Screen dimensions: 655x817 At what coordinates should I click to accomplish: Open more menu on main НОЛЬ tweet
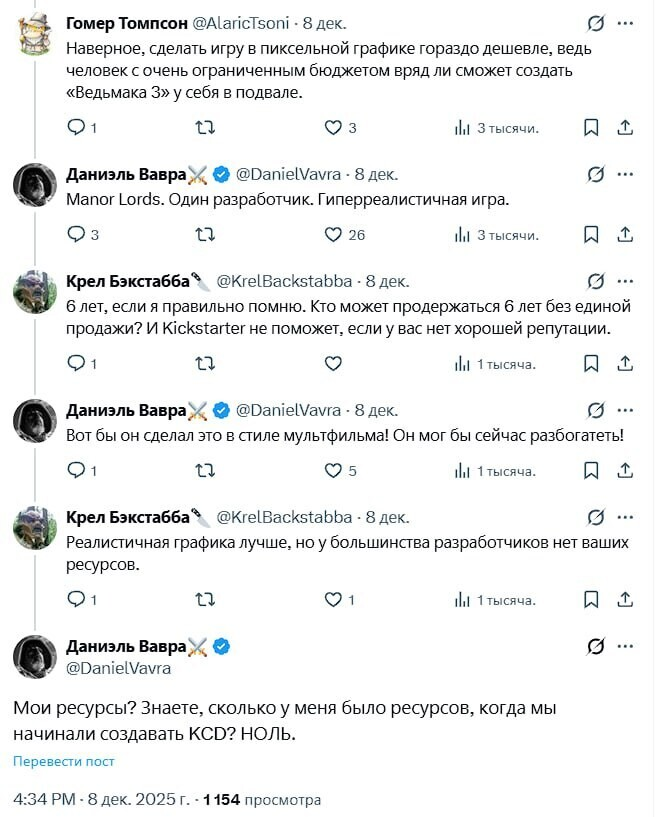[626, 646]
